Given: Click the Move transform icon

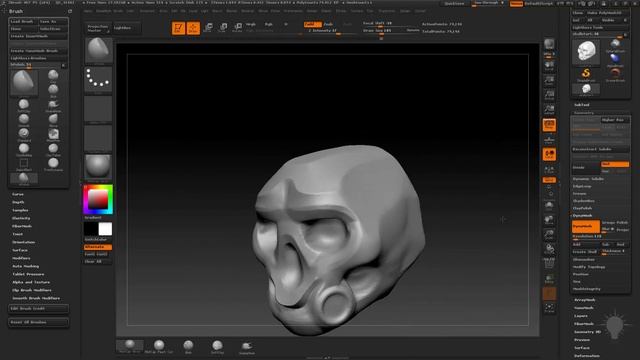Looking at the screenshot, I should click(x=208, y=28).
